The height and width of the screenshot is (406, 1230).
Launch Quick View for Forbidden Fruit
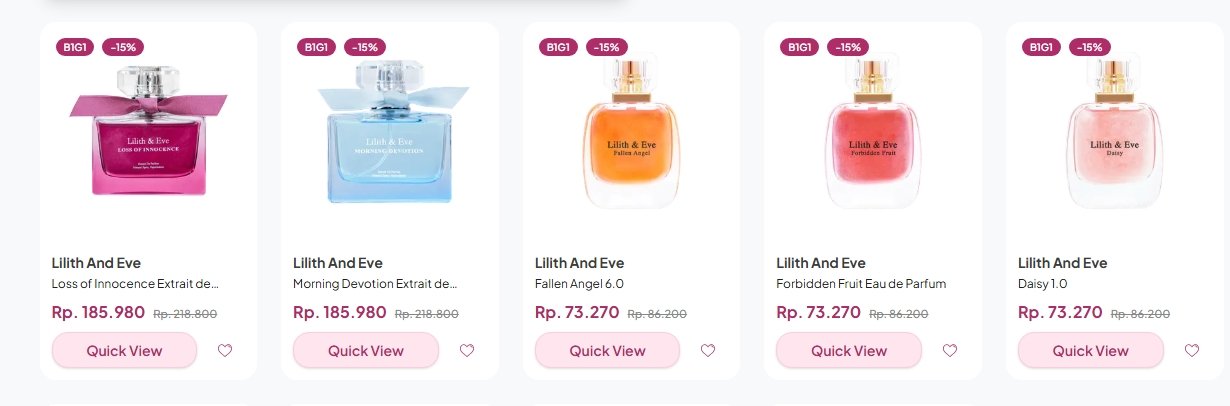(849, 351)
